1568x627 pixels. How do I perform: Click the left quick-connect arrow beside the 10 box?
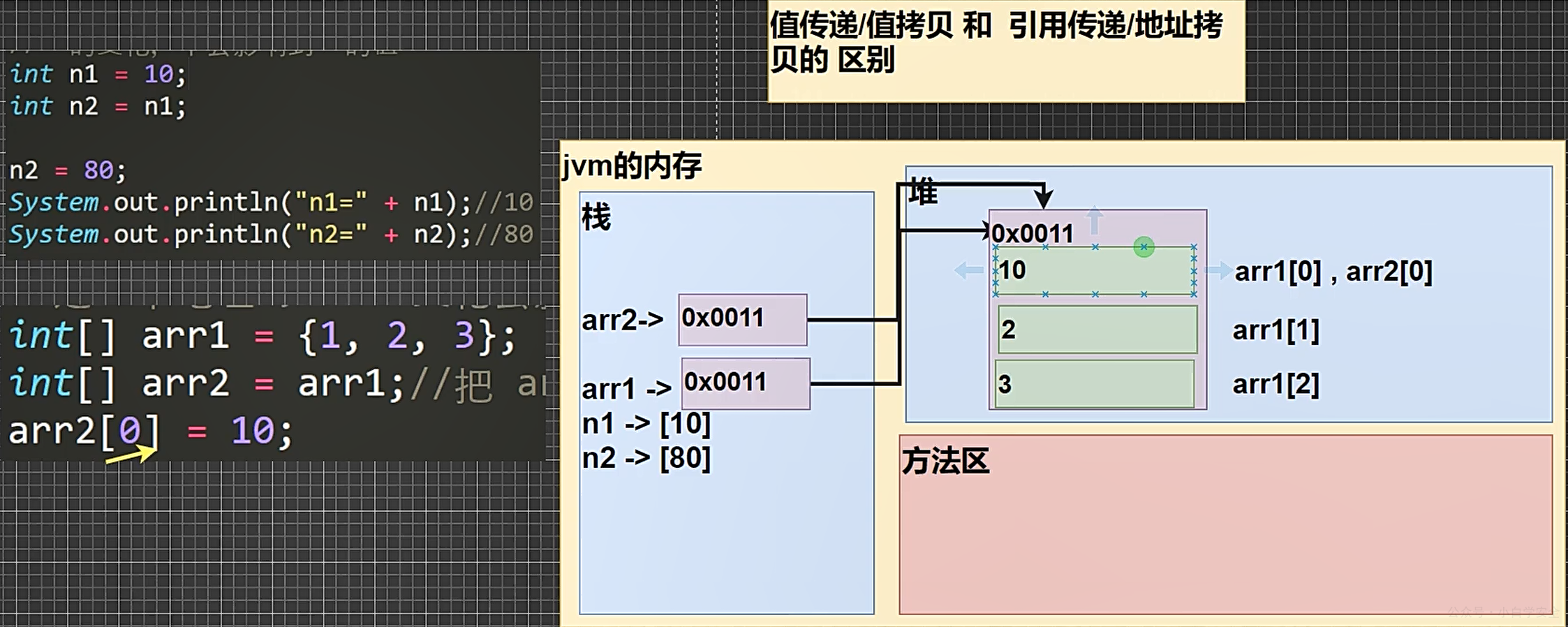pyautogui.click(x=968, y=270)
